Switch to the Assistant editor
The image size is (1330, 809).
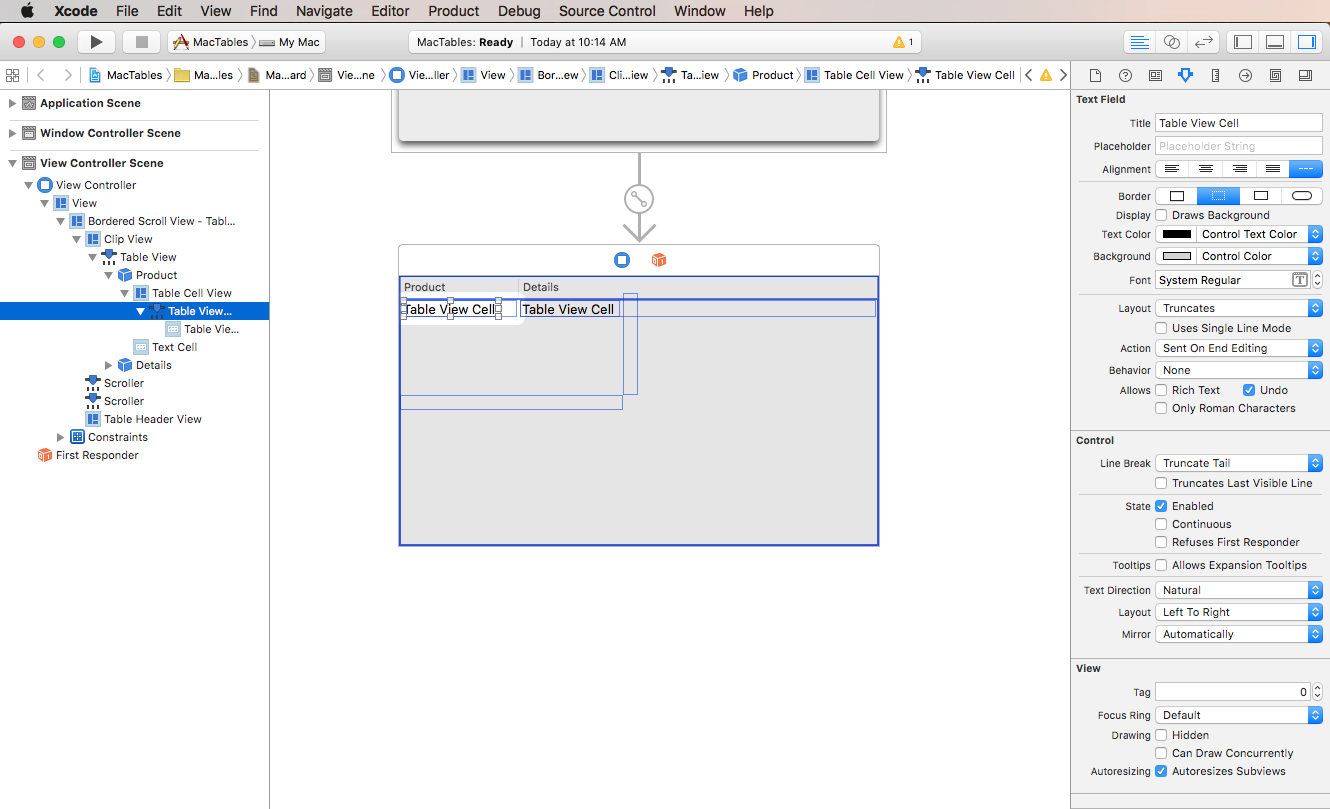(x=1171, y=41)
